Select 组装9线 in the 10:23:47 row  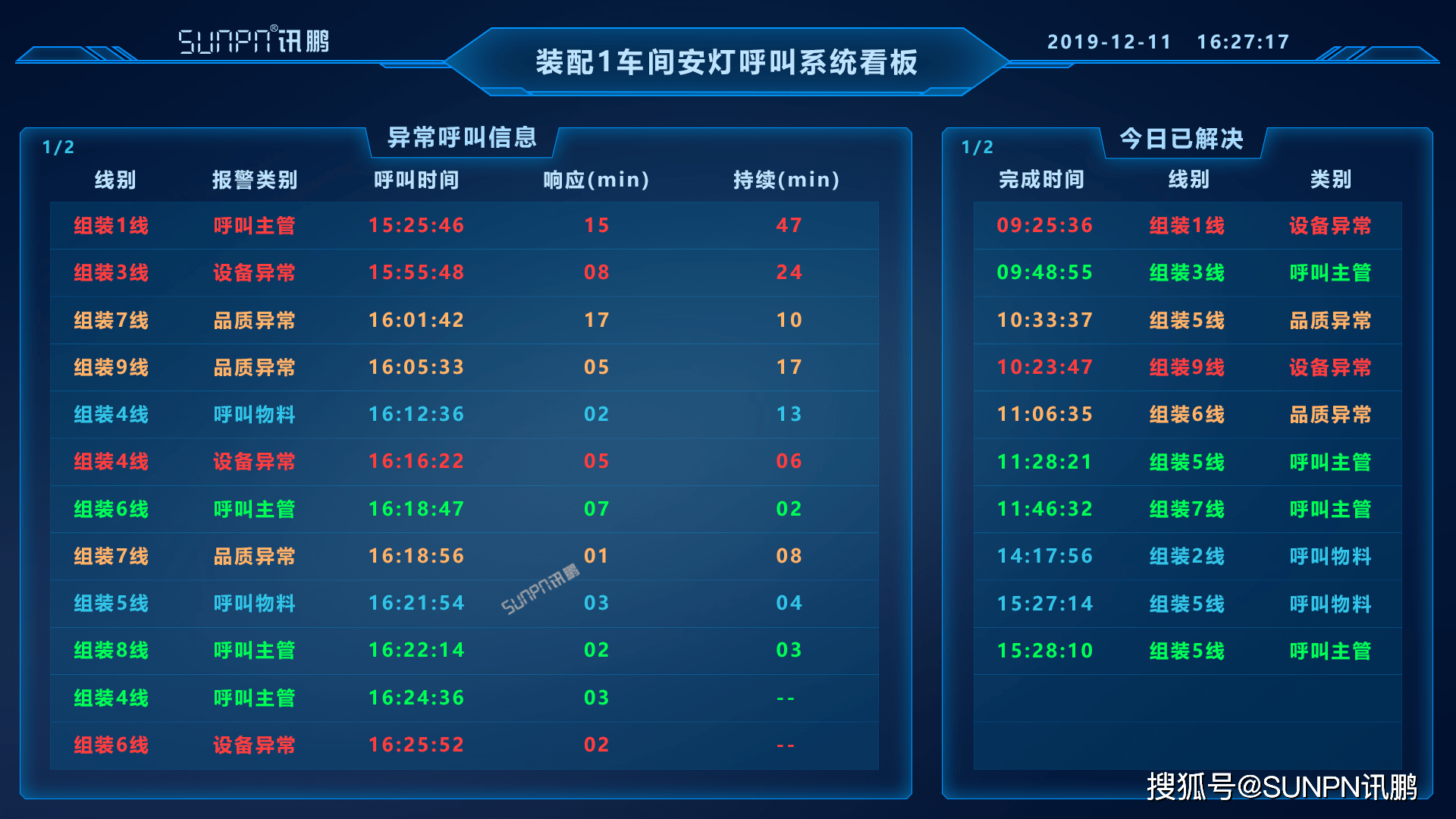[x=1187, y=367]
